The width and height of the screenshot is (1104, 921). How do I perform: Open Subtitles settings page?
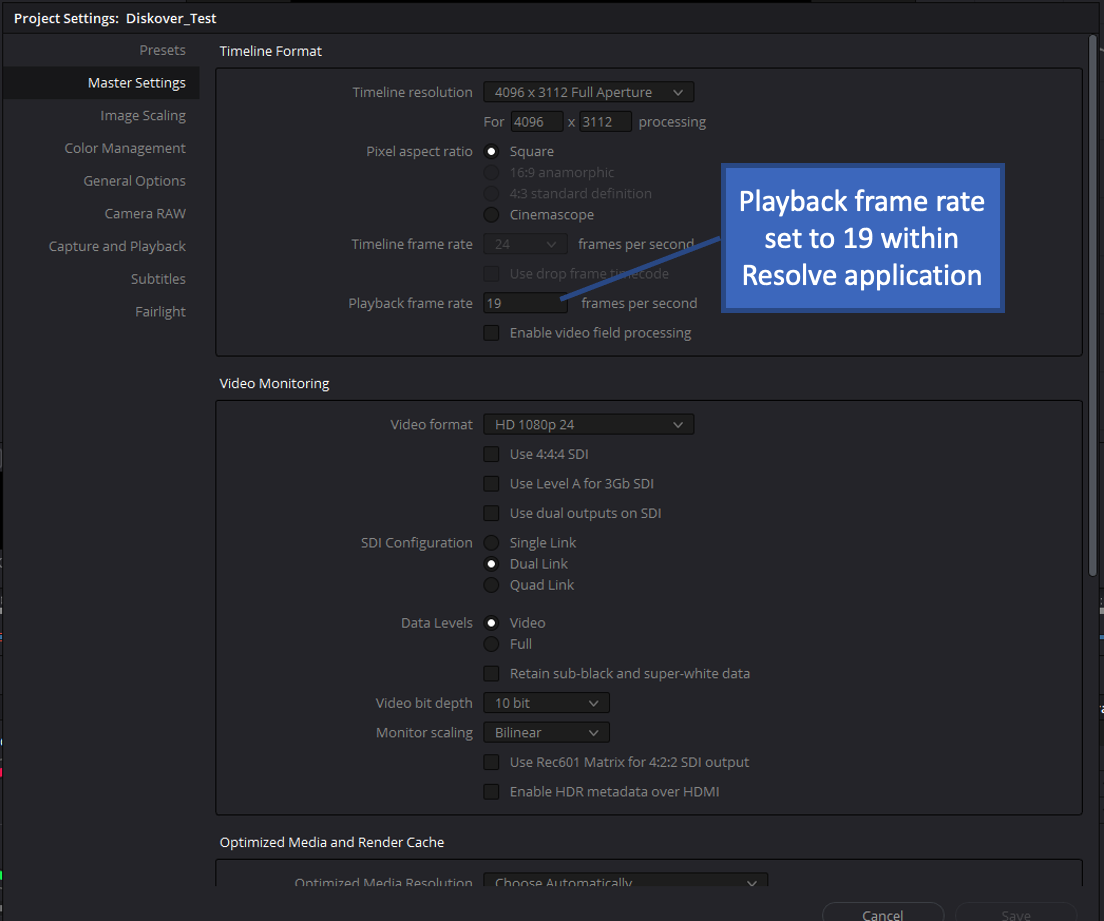pyautogui.click(x=158, y=279)
